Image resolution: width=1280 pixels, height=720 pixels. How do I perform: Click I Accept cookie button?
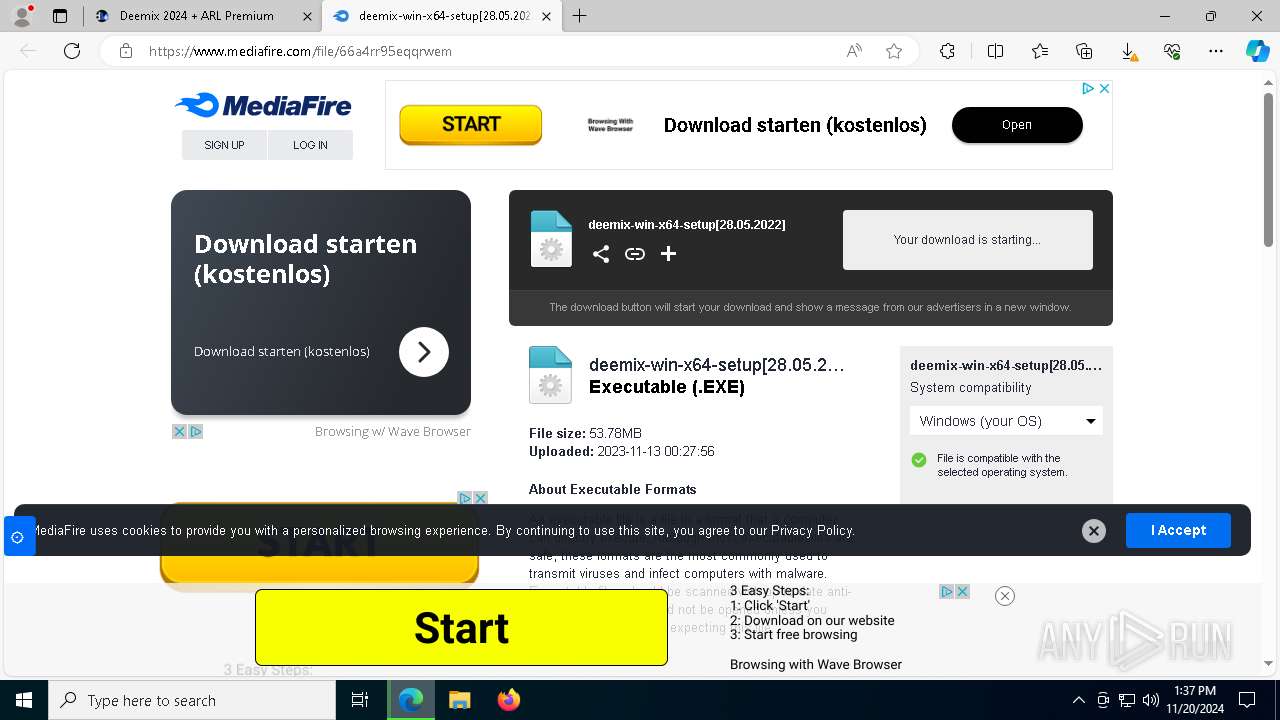[x=1178, y=530]
